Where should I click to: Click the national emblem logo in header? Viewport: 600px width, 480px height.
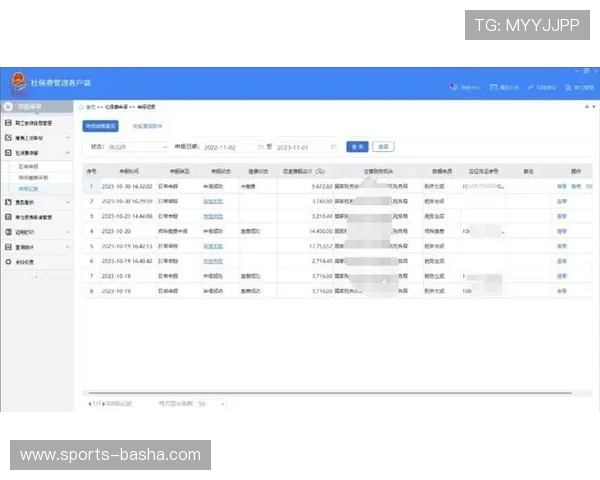click(18, 82)
